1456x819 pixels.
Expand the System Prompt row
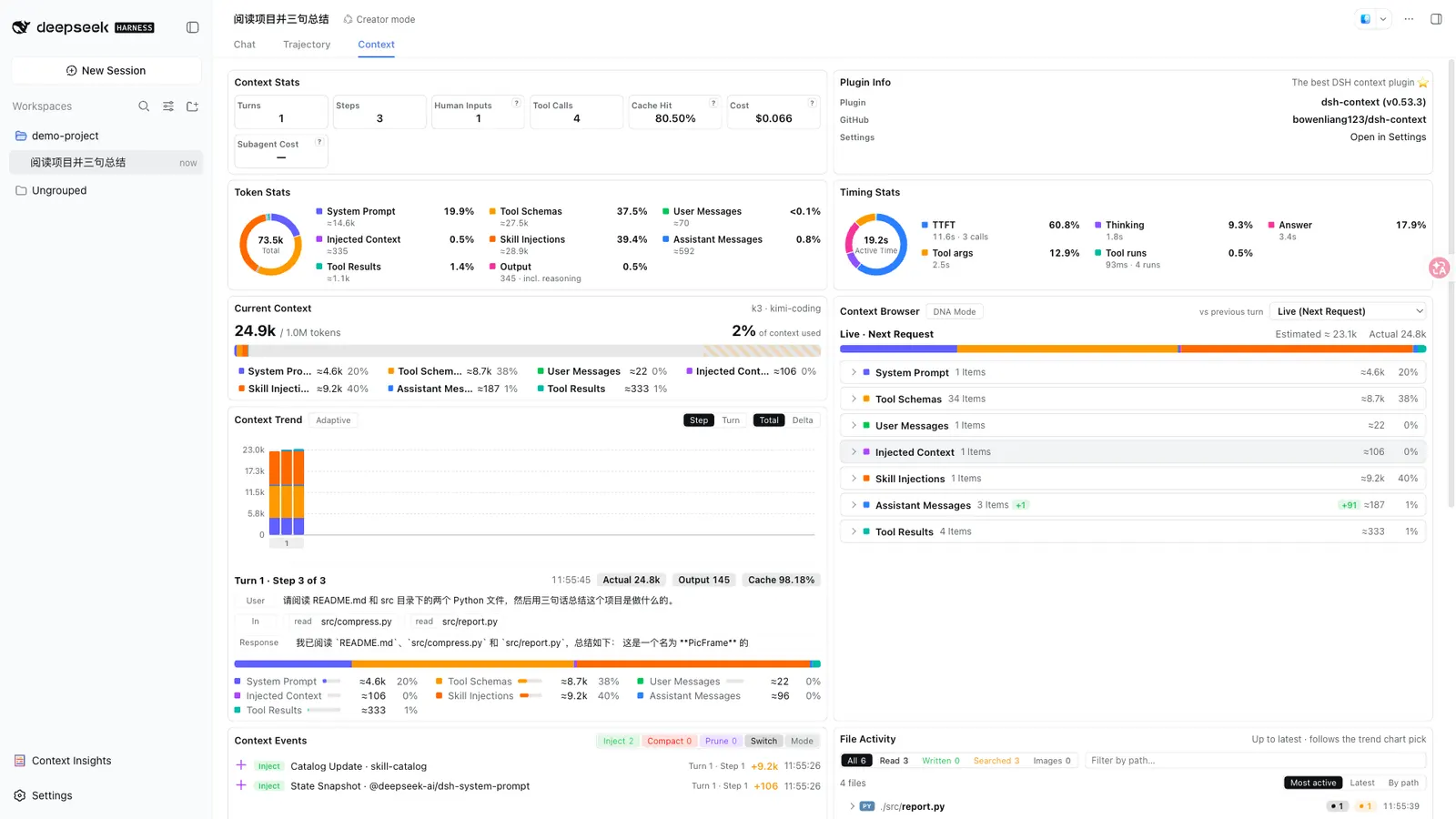coord(1133,372)
